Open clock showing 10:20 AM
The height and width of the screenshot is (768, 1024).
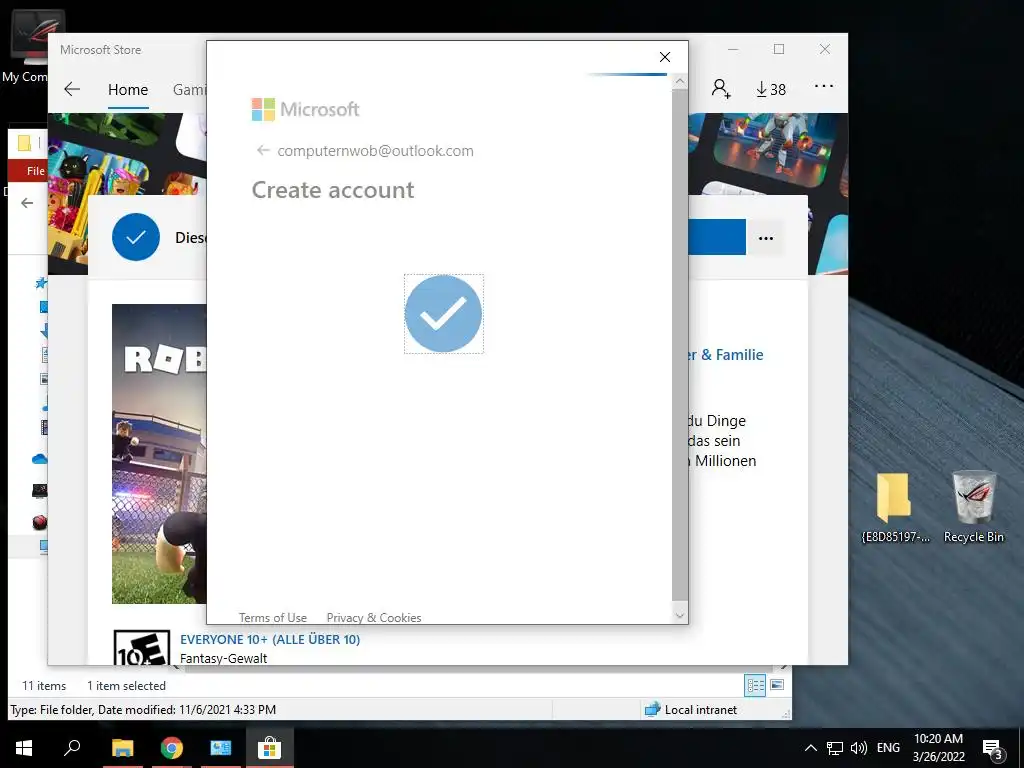938,748
